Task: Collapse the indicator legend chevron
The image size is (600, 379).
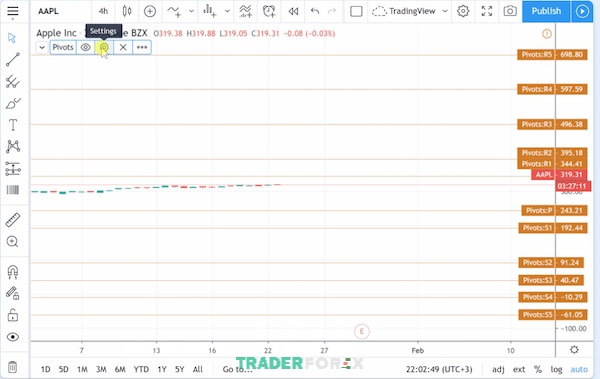Action: pos(42,47)
